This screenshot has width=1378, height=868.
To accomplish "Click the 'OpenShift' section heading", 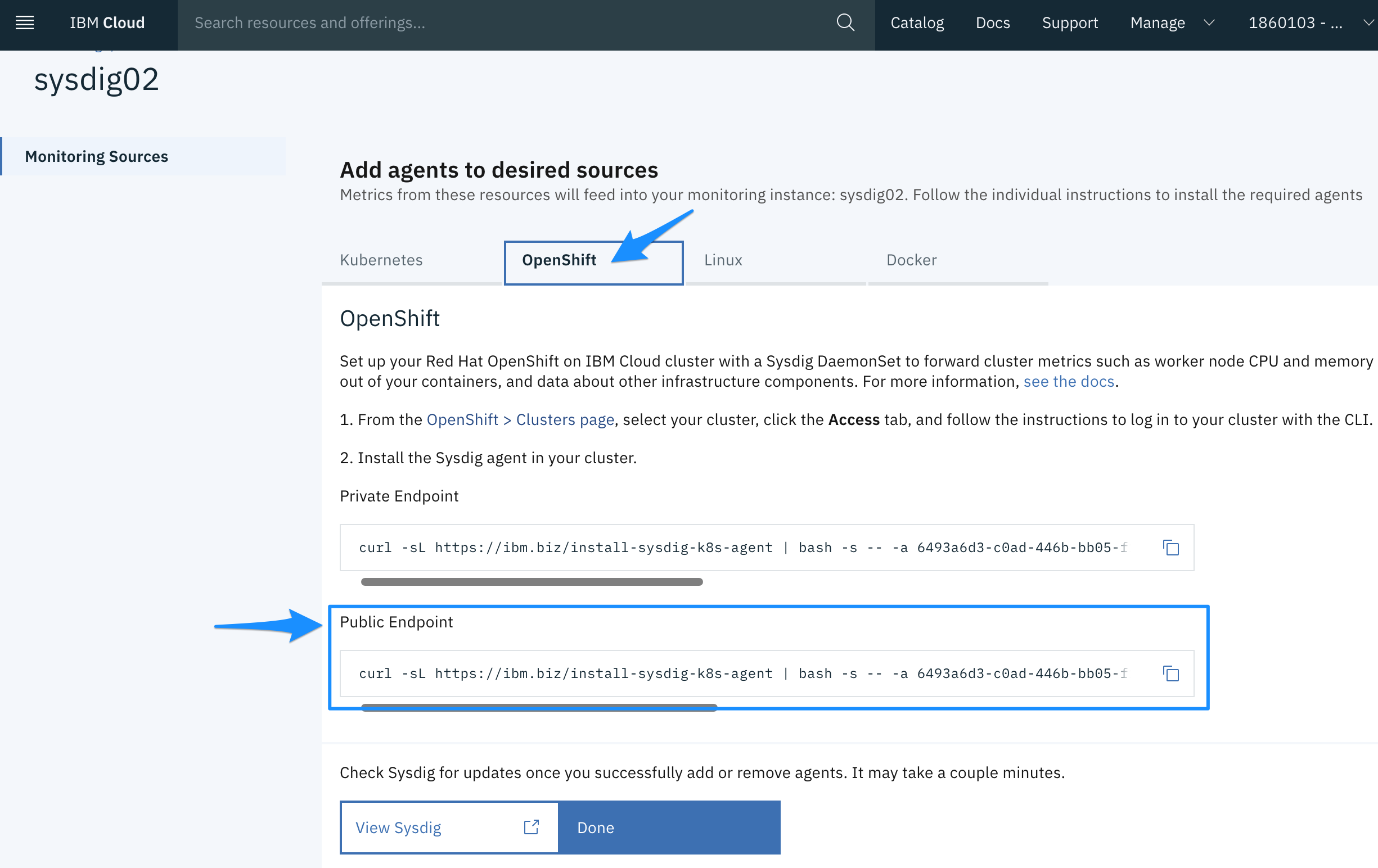I will coord(390,319).
